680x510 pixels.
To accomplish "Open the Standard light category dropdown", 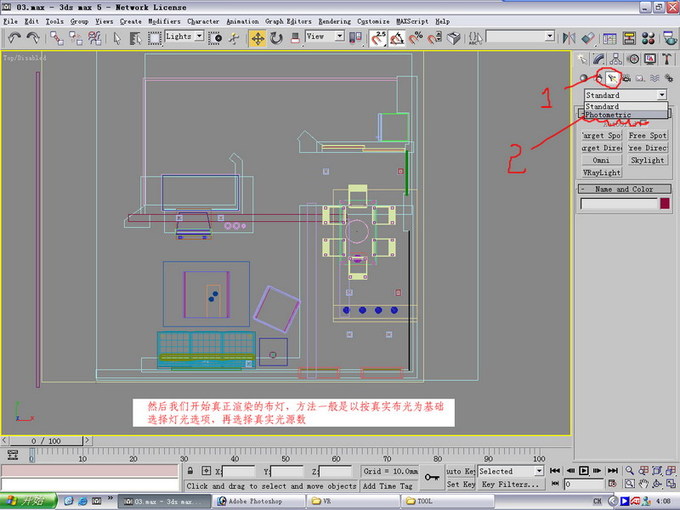I will pos(625,95).
